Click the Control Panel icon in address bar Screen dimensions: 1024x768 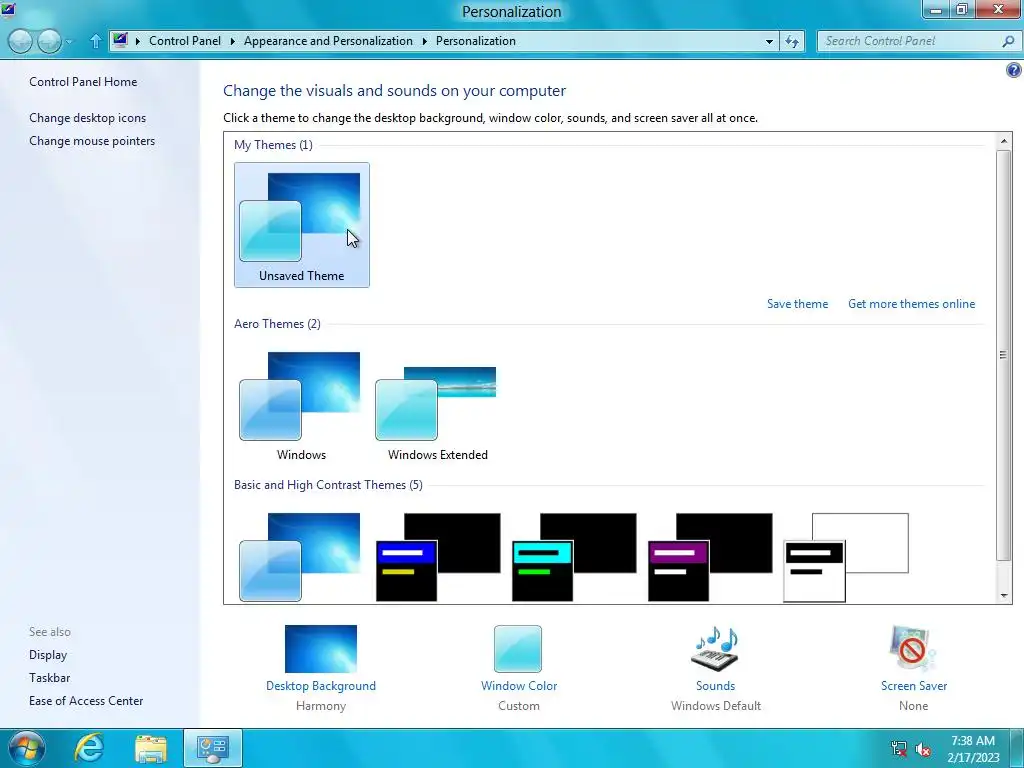[120, 40]
